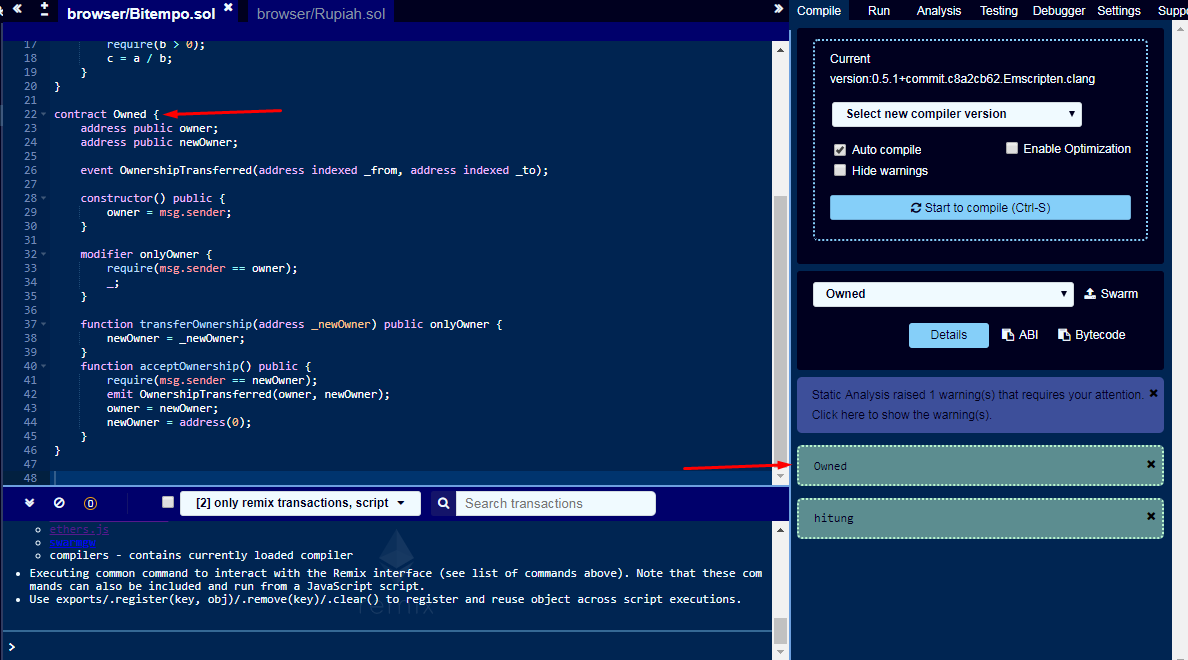The width and height of the screenshot is (1188, 660).
Task: Enable the Optimization checkbox
Action: [1011, 149]
